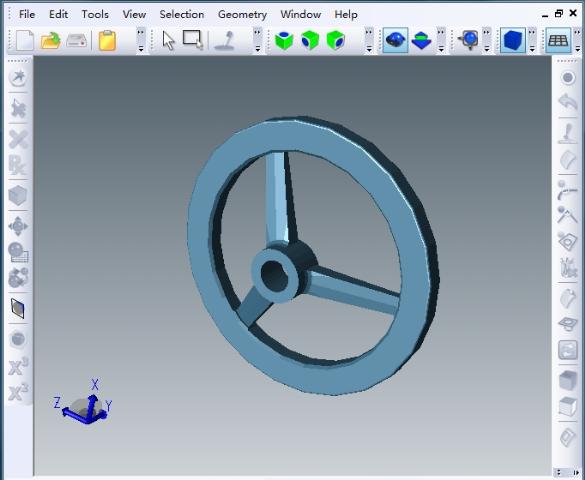Open a file with the folder icon
This screenshot has width=585, height=480.
click(50, 40)
